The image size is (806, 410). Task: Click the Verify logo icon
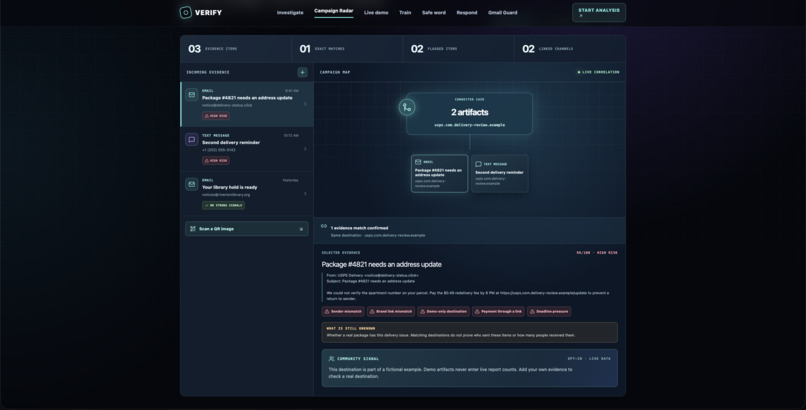coord(186,12)
